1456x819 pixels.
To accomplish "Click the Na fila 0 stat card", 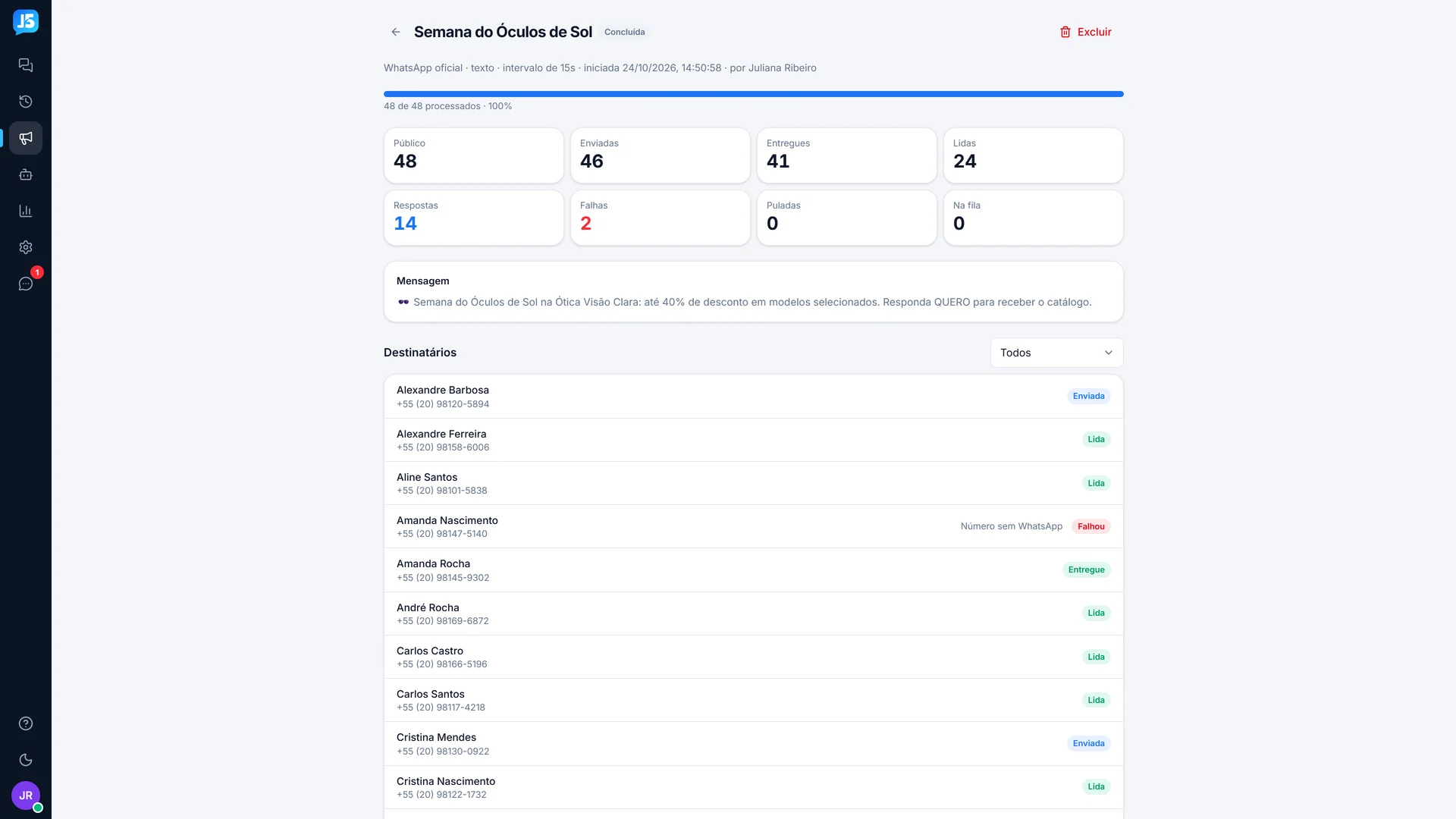I will click(1034, 218).
